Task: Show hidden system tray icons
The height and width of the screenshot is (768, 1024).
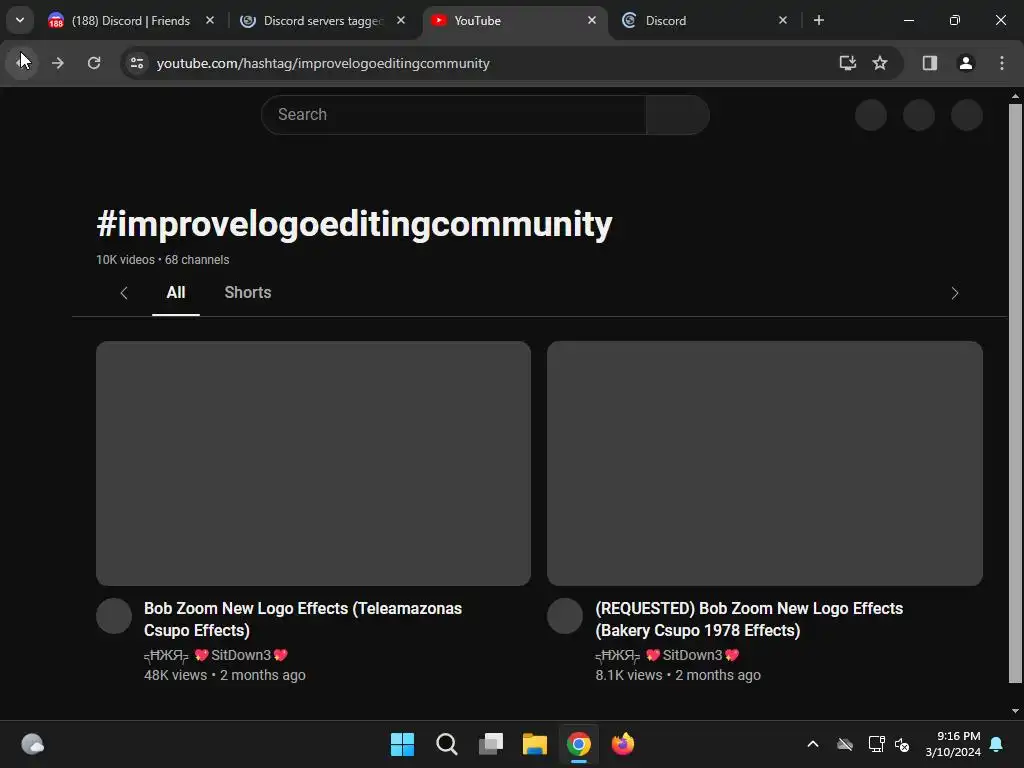Action: 813,744
